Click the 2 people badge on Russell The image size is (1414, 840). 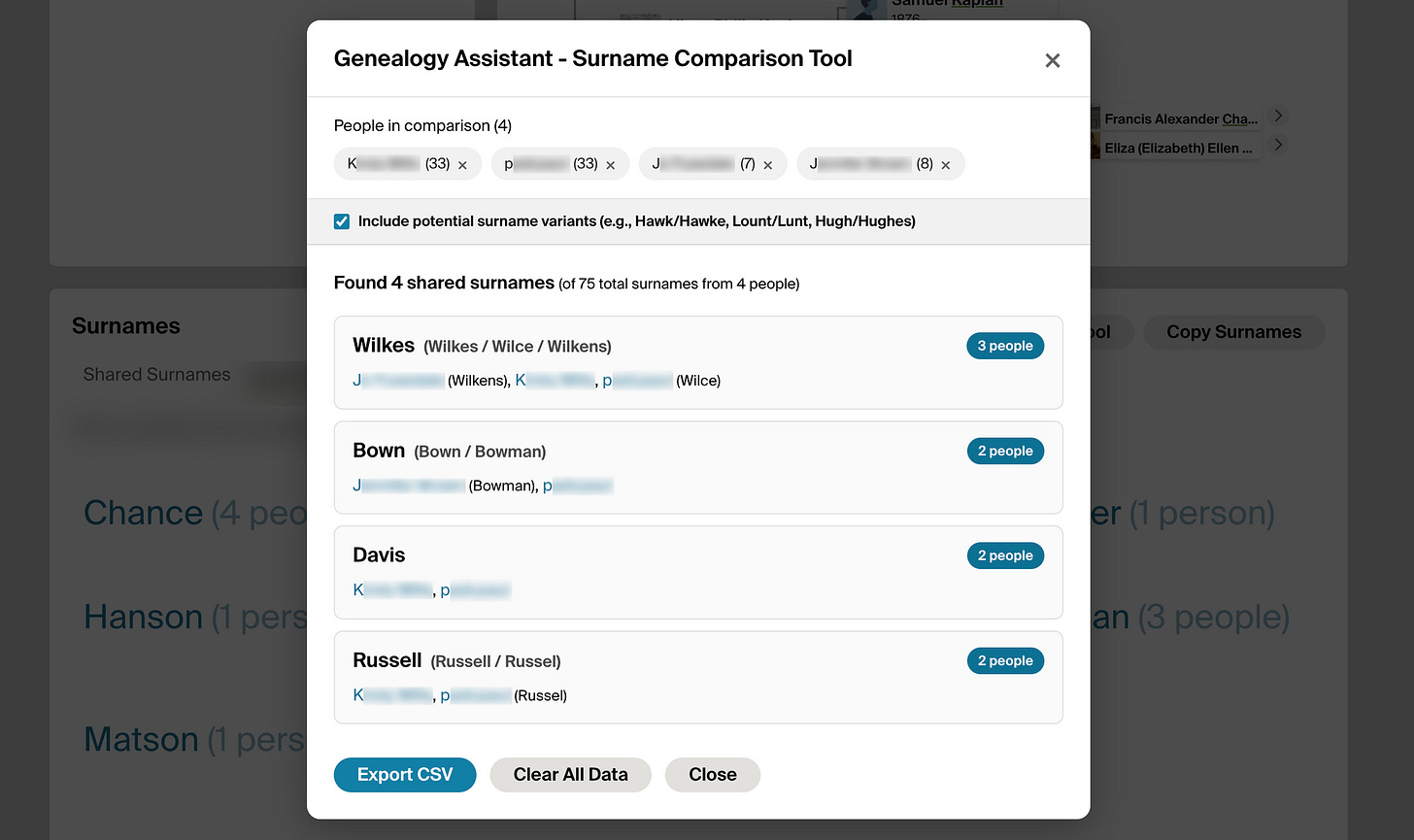pos(1005,661)
